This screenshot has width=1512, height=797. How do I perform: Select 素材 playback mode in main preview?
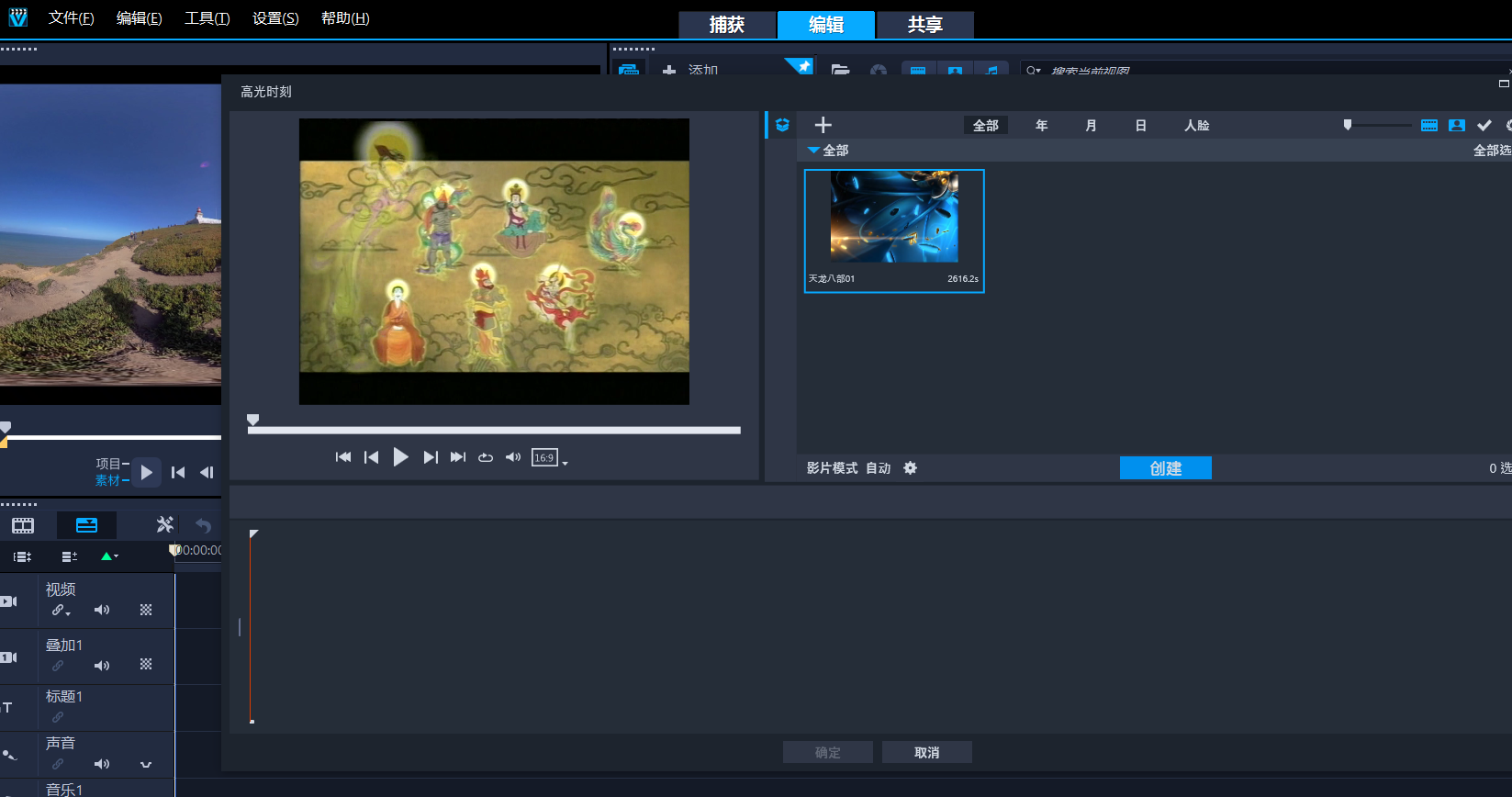coord(108,480)
